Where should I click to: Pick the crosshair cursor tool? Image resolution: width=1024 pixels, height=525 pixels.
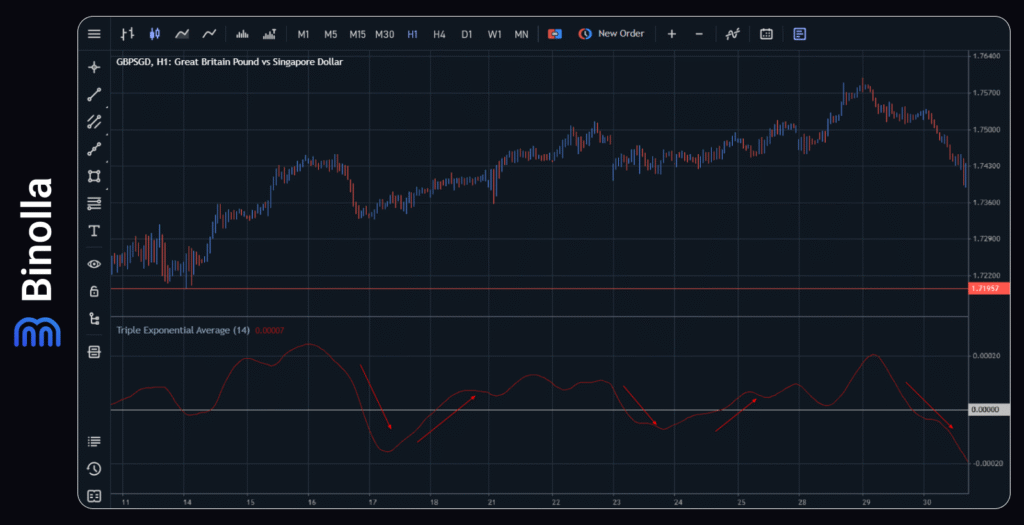pyautogui.click(x=94, y=67)
